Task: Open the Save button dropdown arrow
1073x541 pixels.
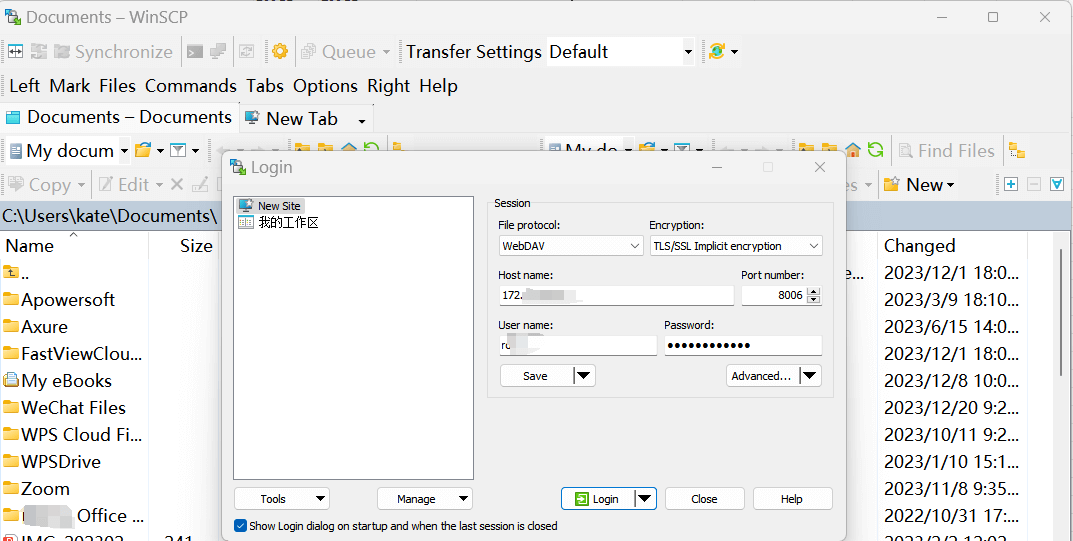Action: click(x=583, y=375)
